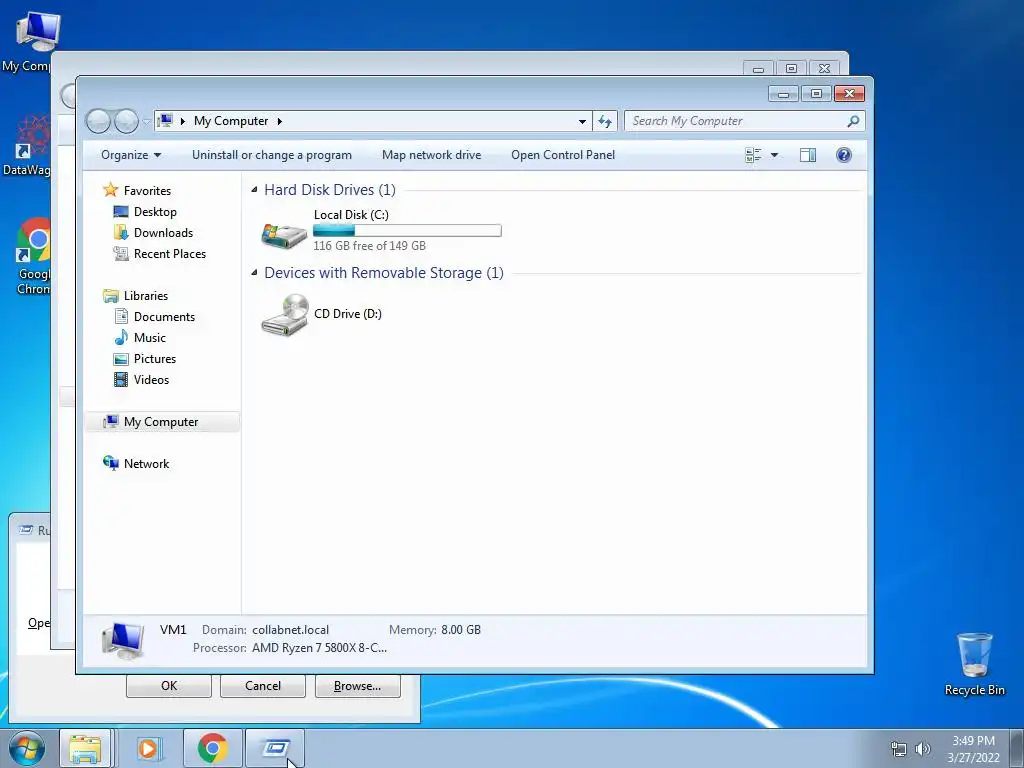1024x768 pixels.
Task: Click the 116 GB free of 149 GB text
Action: (x=370, y=246)
